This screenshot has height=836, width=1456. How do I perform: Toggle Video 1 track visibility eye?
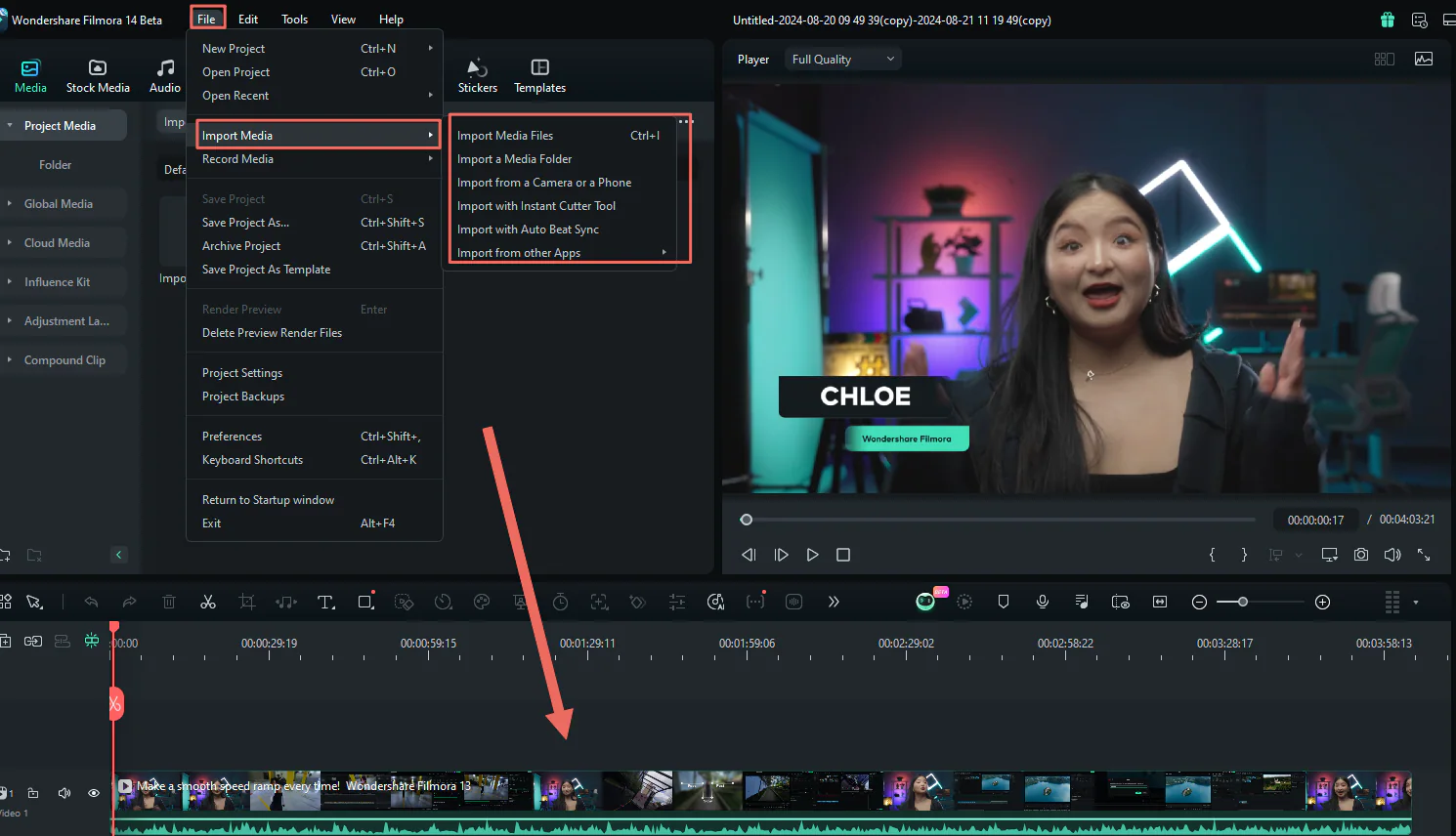tap(94, 793)
